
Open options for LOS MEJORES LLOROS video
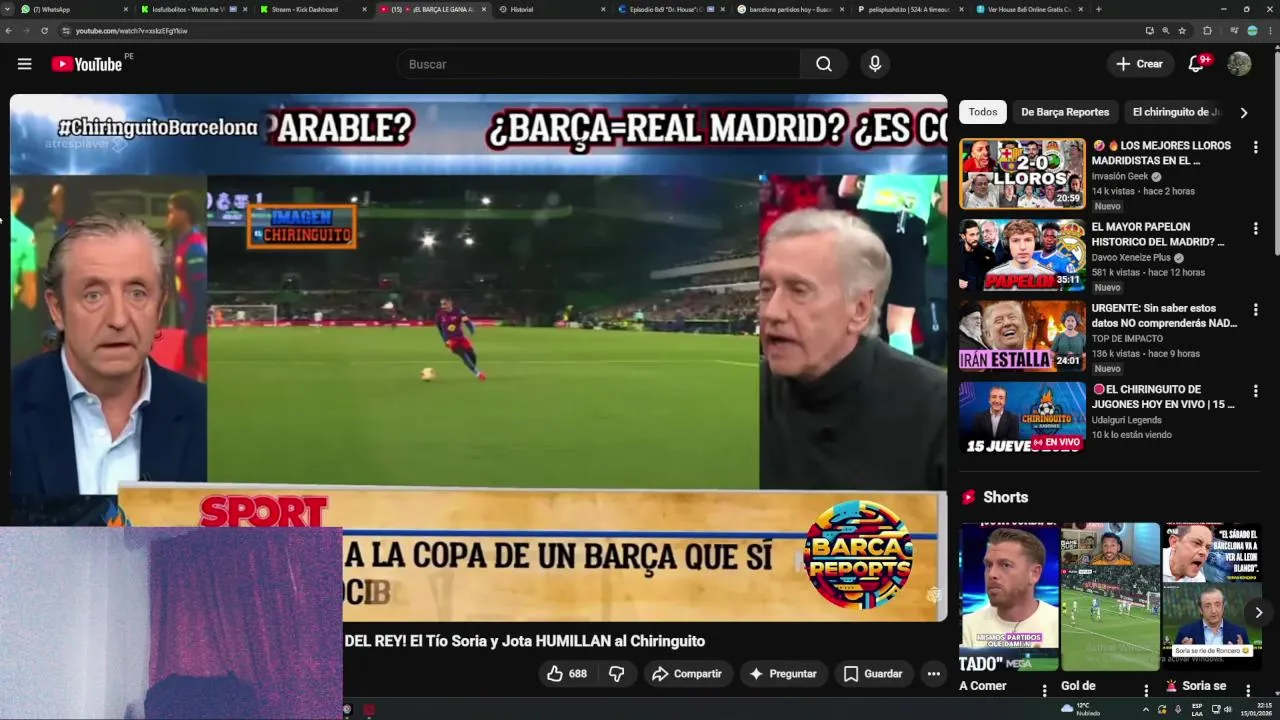pos(1255,147)
